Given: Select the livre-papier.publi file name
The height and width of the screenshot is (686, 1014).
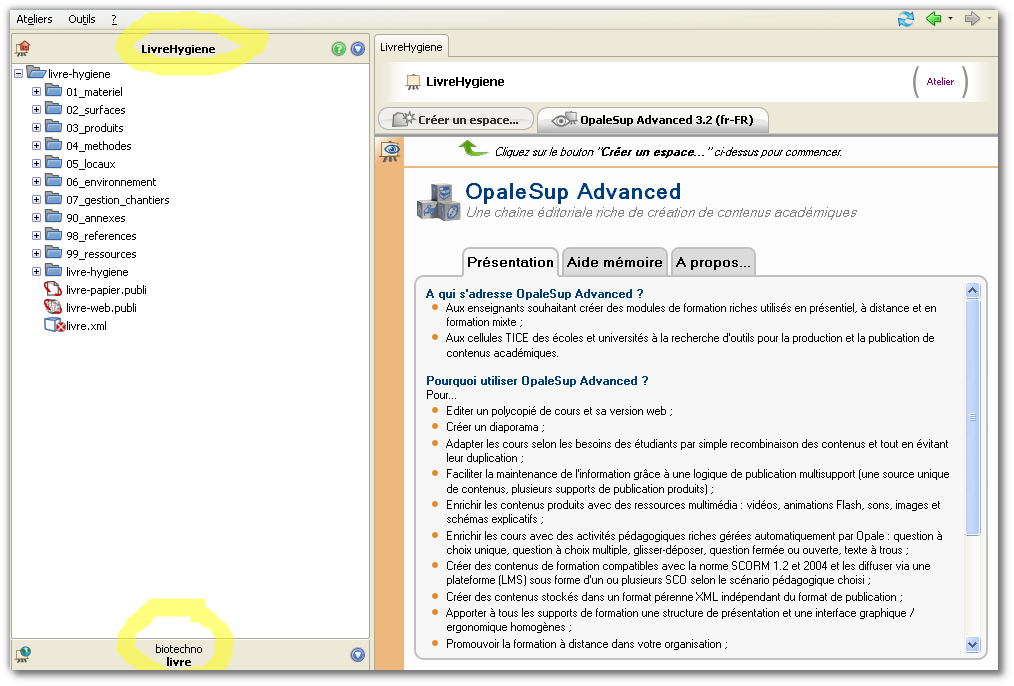Looking at the screenshot, I should click(x=106, y=290).
